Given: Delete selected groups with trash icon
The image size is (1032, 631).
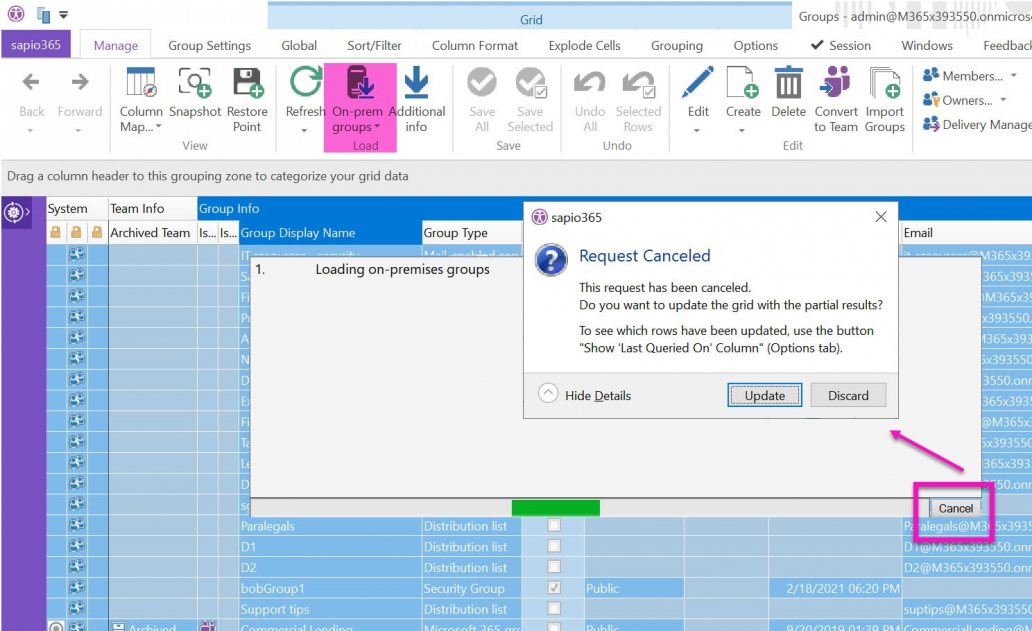Looking at the screenshot, I should coord(788,82).
